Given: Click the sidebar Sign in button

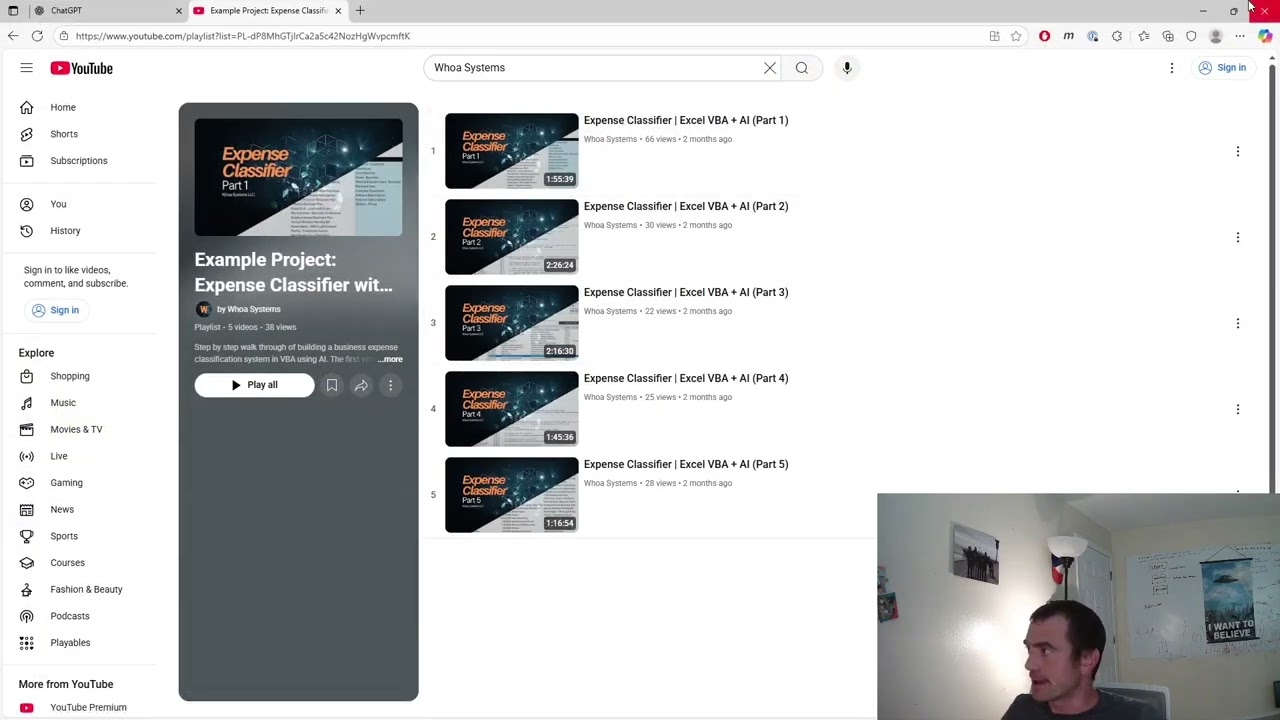Looking at the screenshot, I should coord(55,310).
